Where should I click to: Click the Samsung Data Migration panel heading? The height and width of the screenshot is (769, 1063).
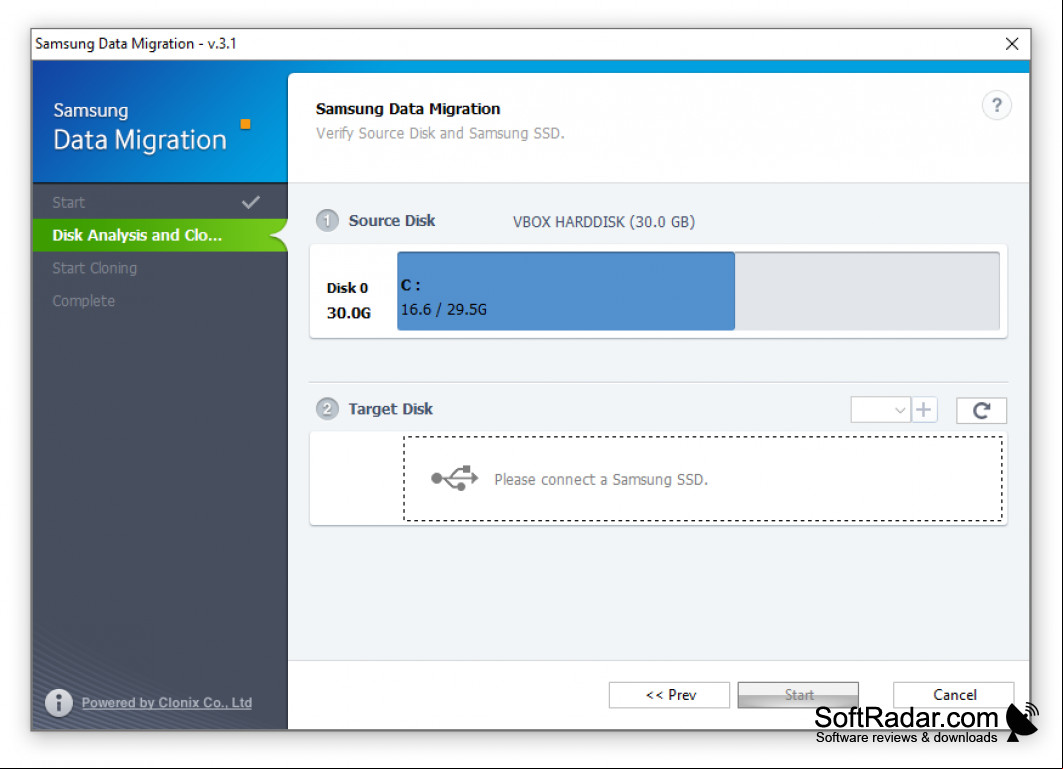point(407,109)
